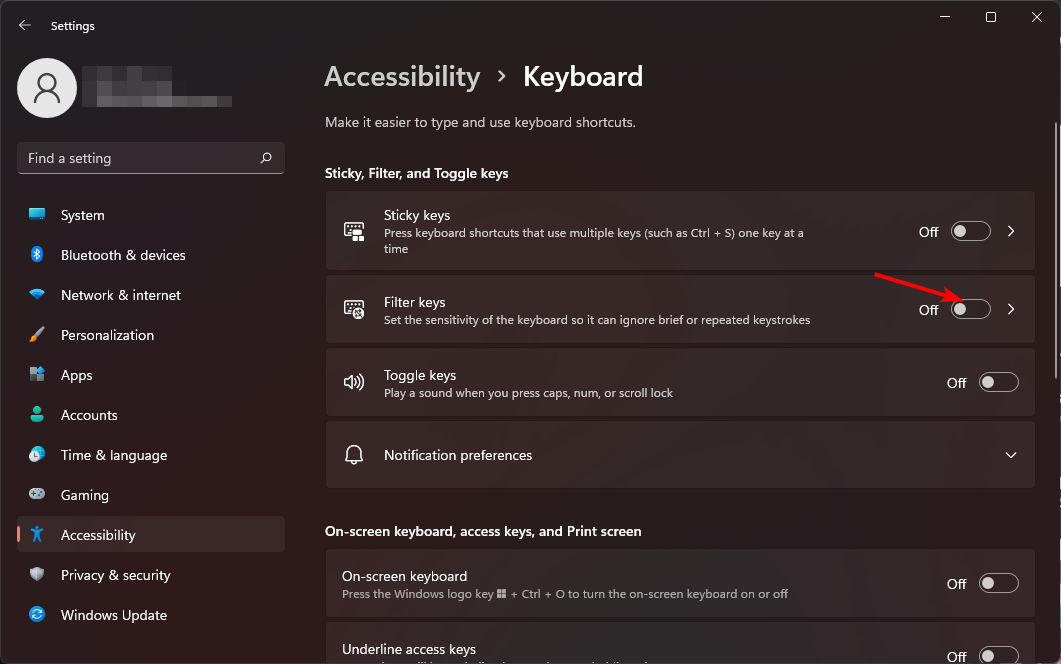The height and width of the screenshot is (664, 1061).
Task: Enable the On-screen keyboard toggle
Action: point(999,583)
